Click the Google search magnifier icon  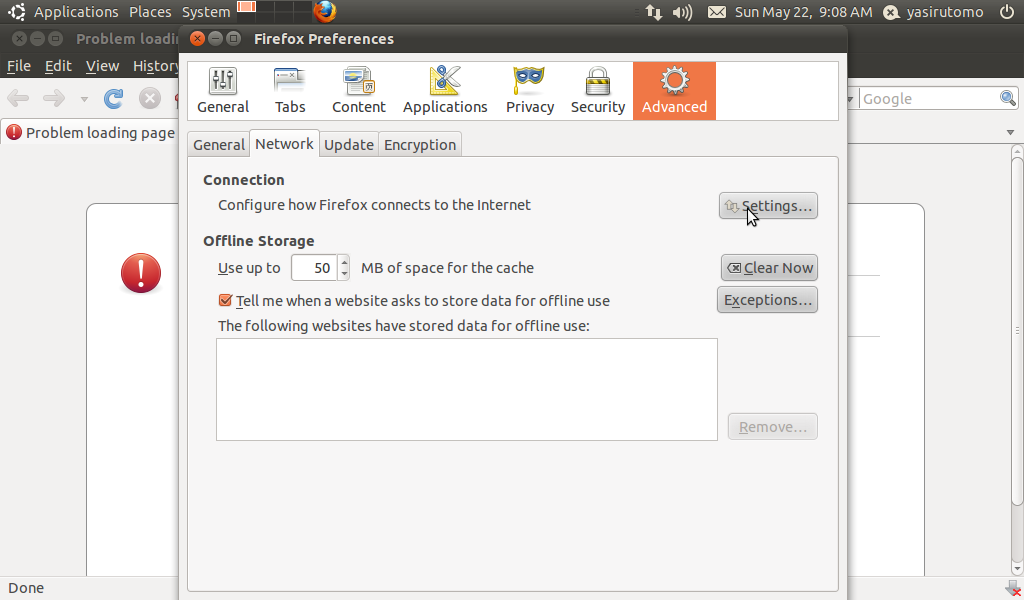point(1008,99)
